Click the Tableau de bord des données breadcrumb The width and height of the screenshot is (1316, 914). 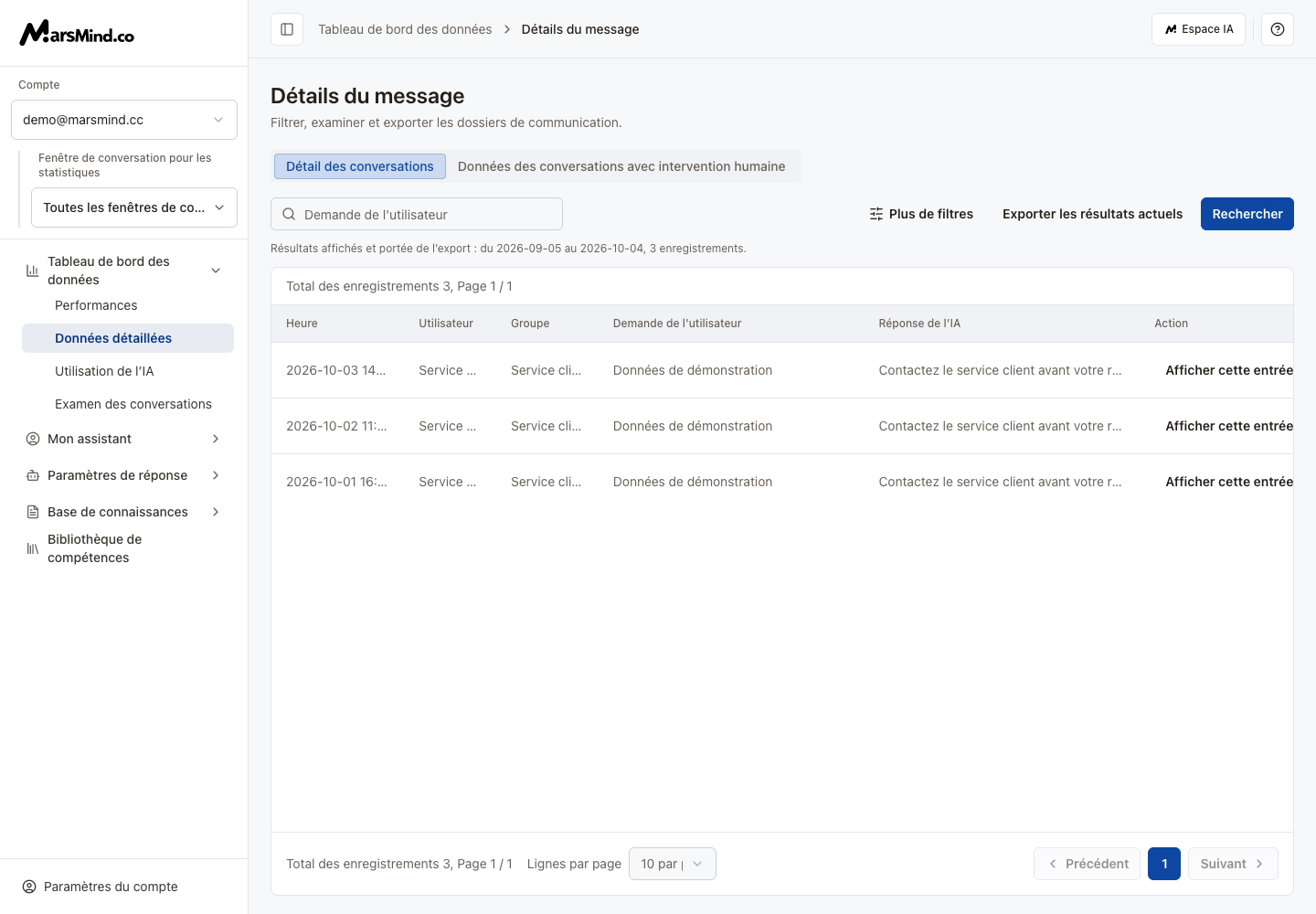[x=405, y=29]
